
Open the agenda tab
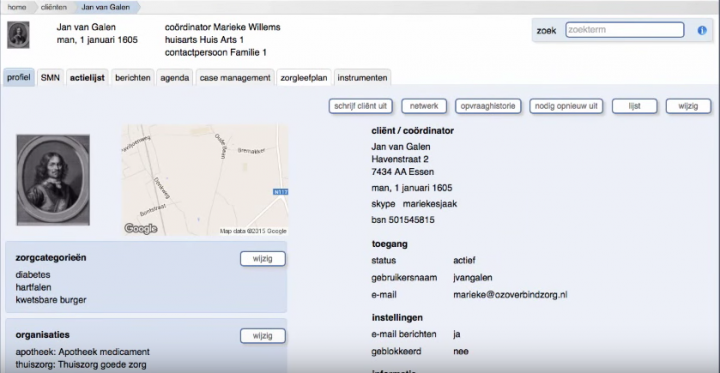click(x=174, y=78)
